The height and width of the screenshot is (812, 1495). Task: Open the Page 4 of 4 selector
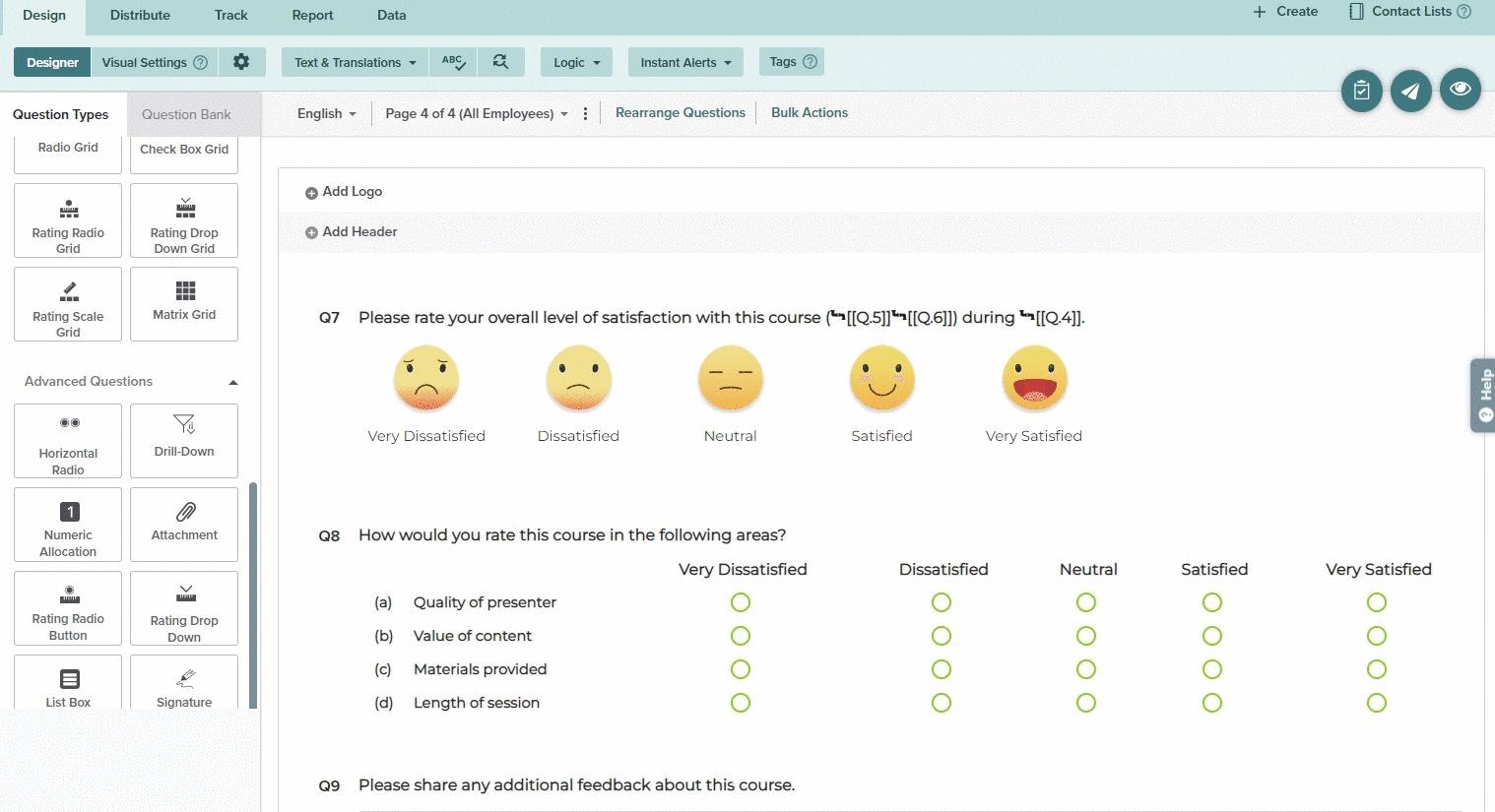(x=477, y=113)
